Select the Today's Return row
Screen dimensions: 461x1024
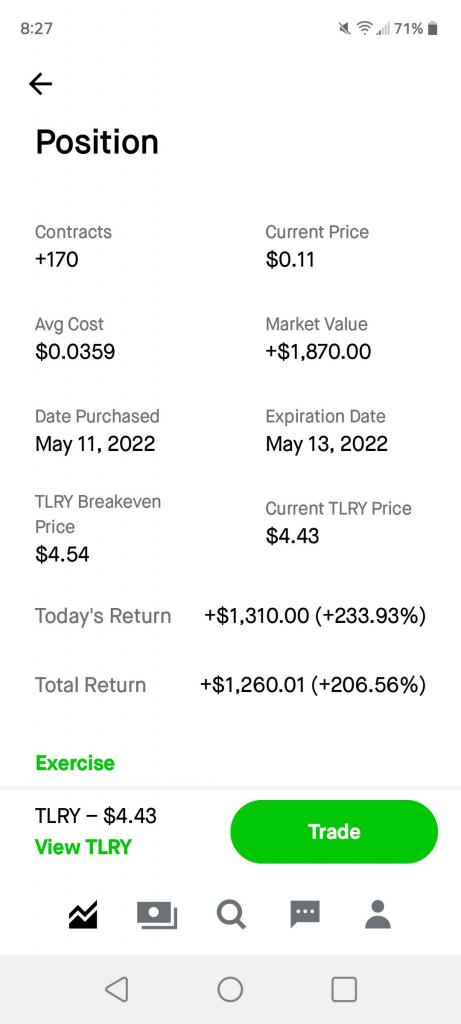(x=230, y=616)
